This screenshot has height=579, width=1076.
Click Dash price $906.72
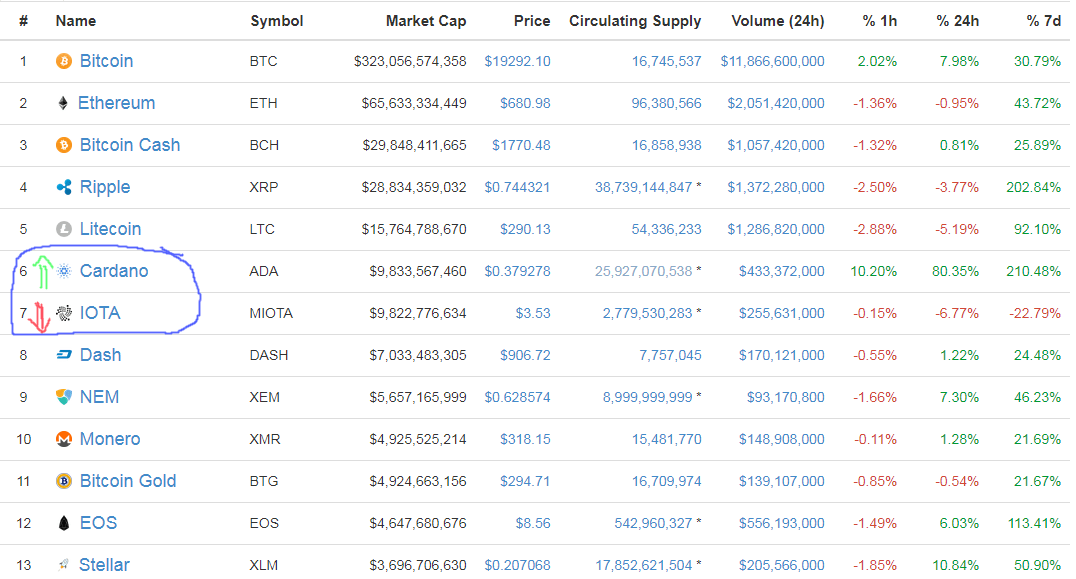[x=525, y=355]
